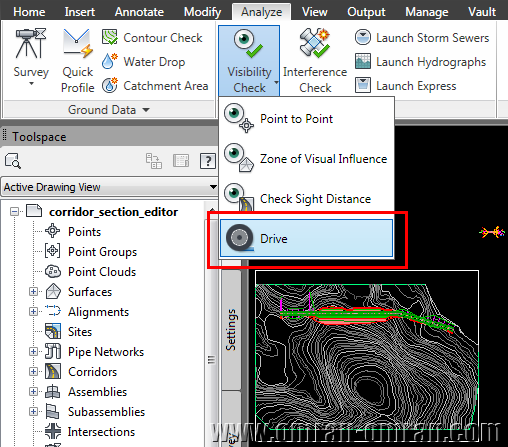The image size is (508, 447).
Task: Select Points in the Prospector tree
Action: click(84, 232)
